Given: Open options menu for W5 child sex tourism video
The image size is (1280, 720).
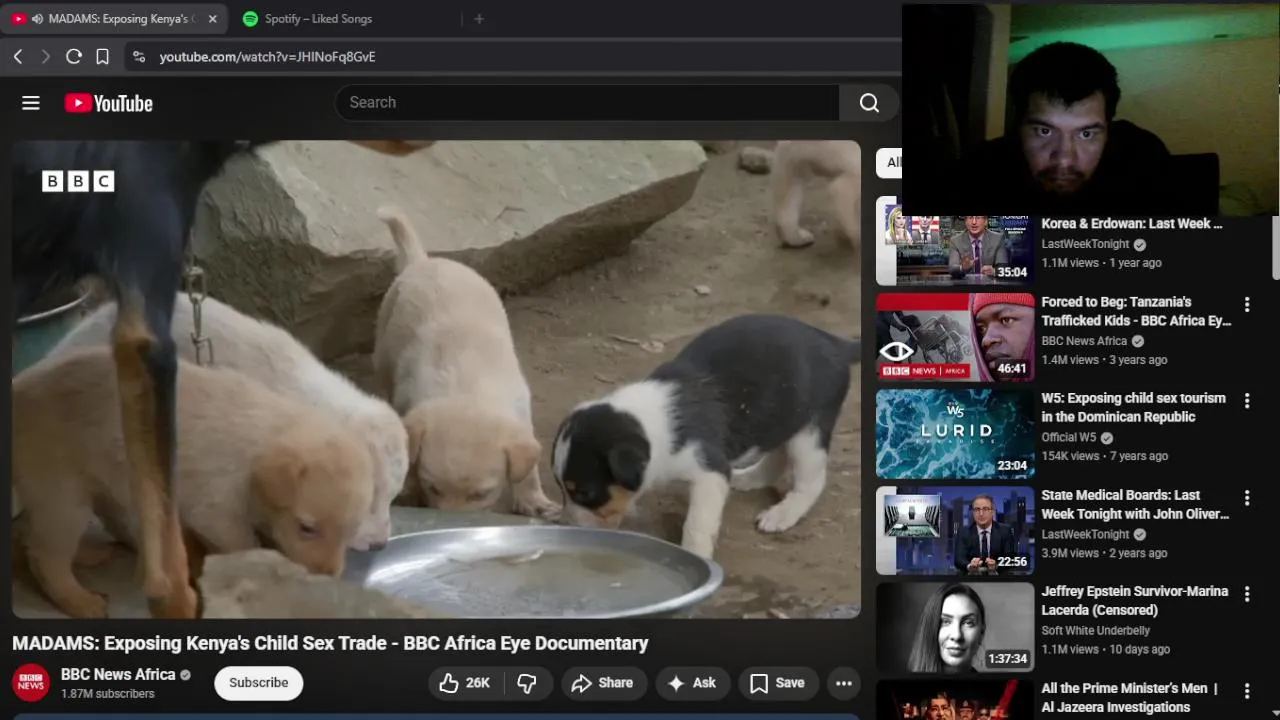Looking at the screenshot, I should click(x=1247, y=401).
